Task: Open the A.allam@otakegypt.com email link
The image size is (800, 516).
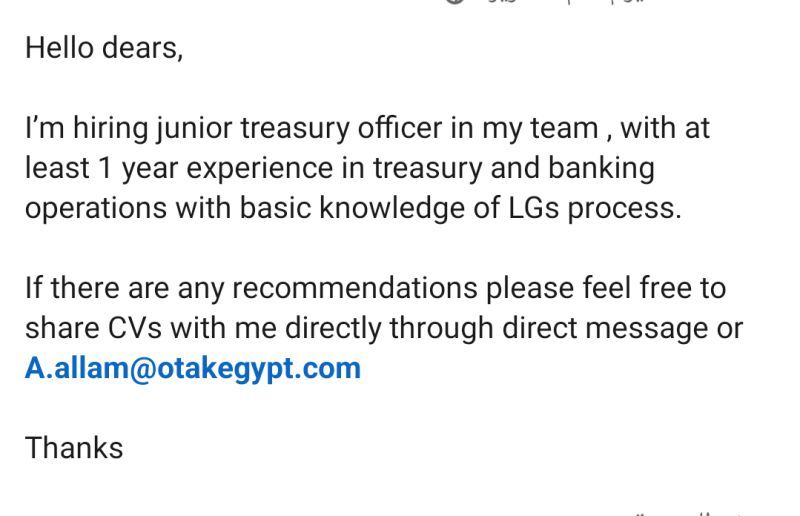Action: pyautogui.click(x=193, y=368)
